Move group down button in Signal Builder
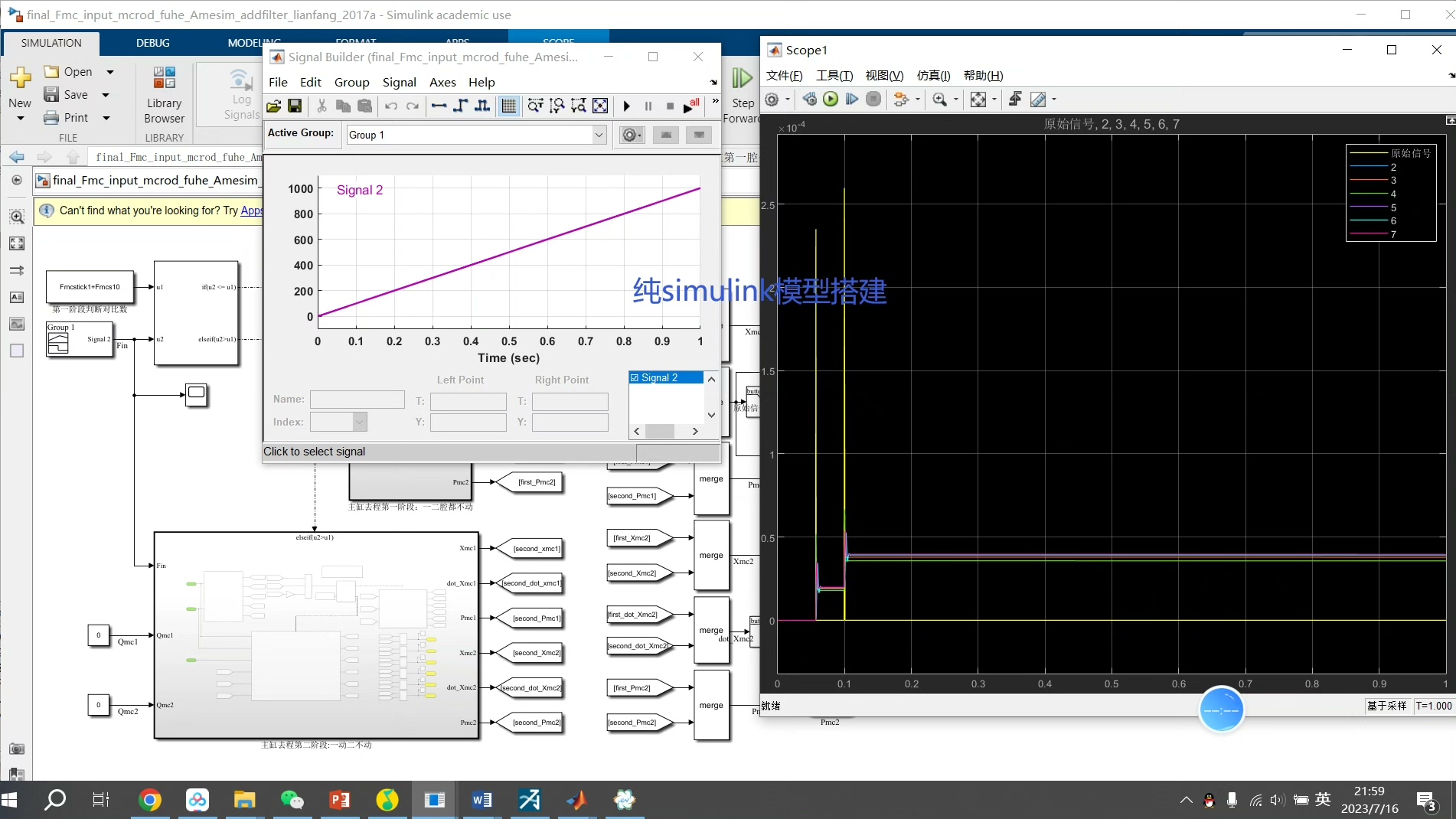 tap(699, 135)
